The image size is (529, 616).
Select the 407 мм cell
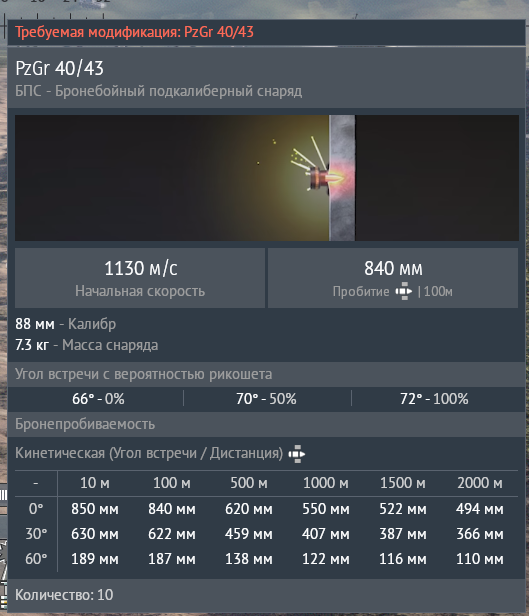(x=326, y=534)
